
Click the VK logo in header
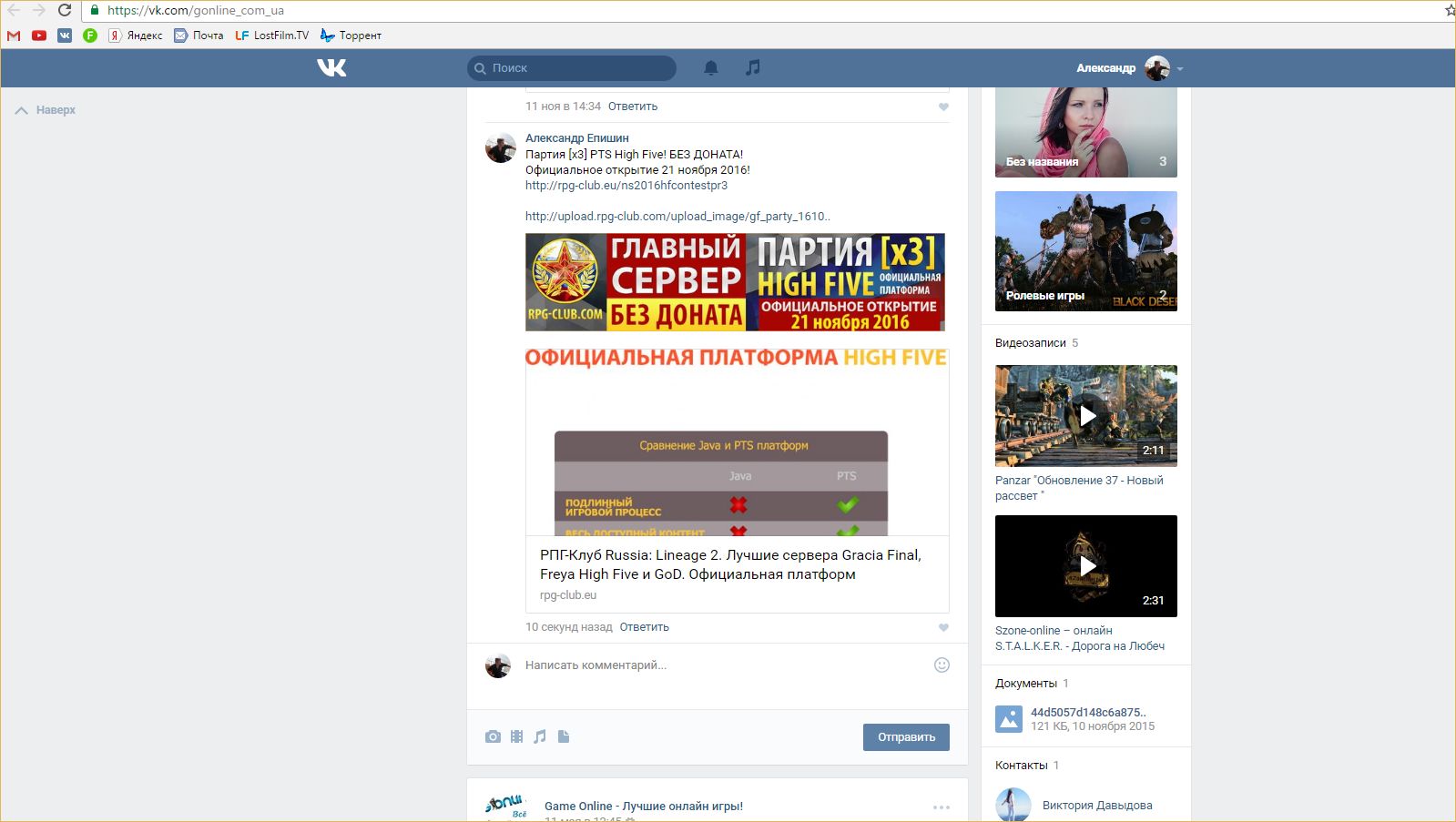(x=331, y=67)
